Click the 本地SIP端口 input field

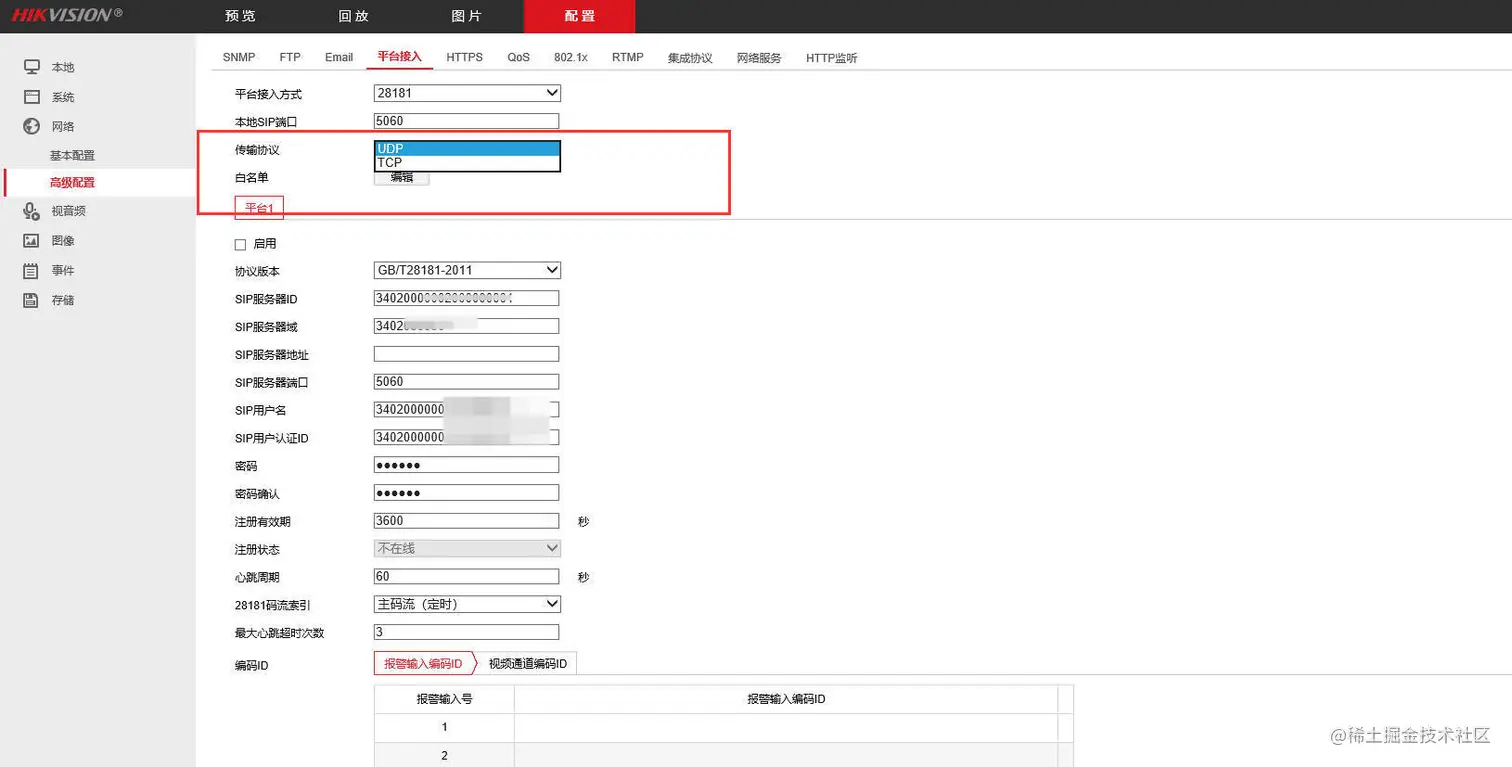click(466, 121)
